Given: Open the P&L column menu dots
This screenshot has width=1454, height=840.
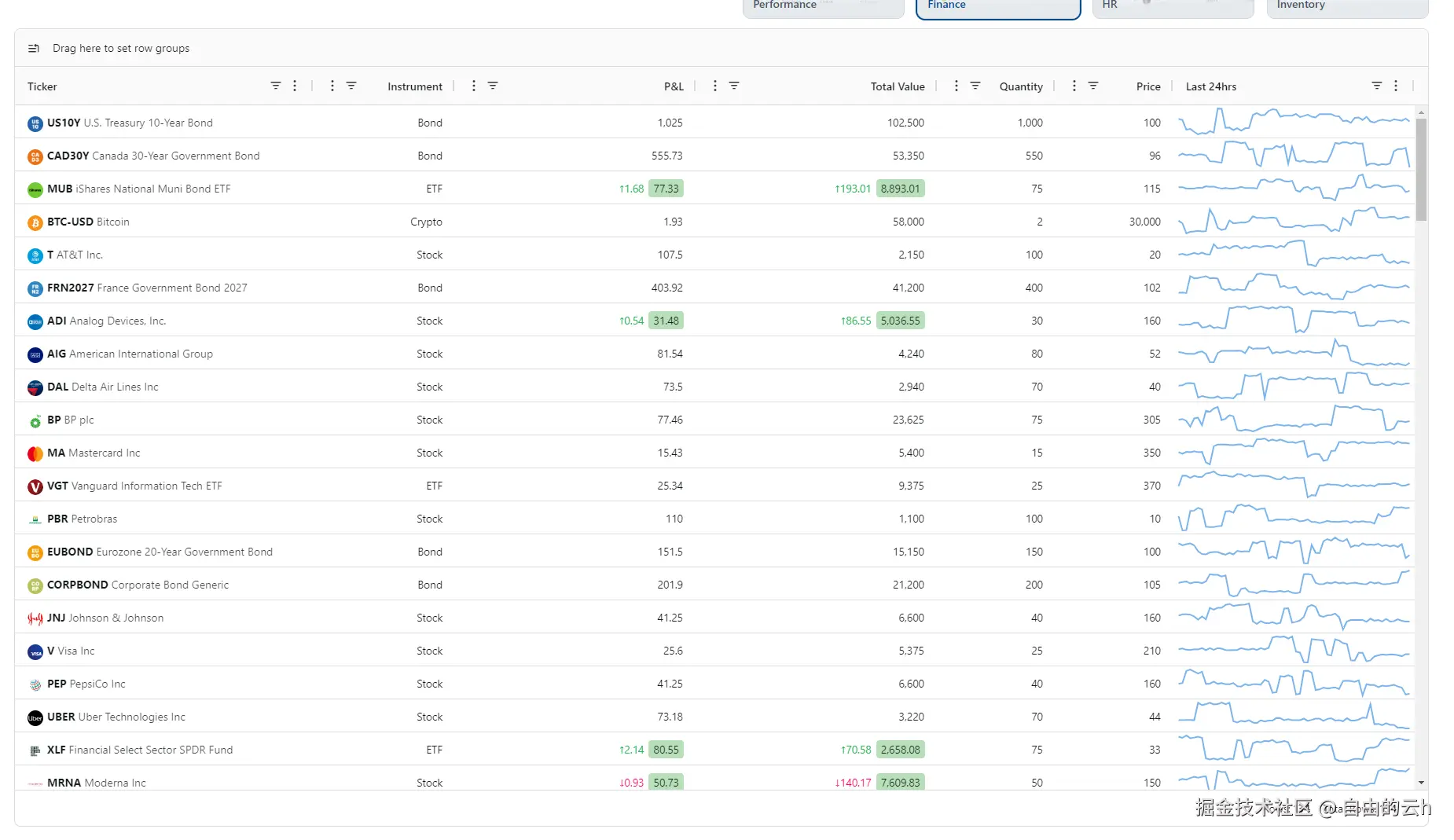Looking at the screenshot, I should point(474,86).
